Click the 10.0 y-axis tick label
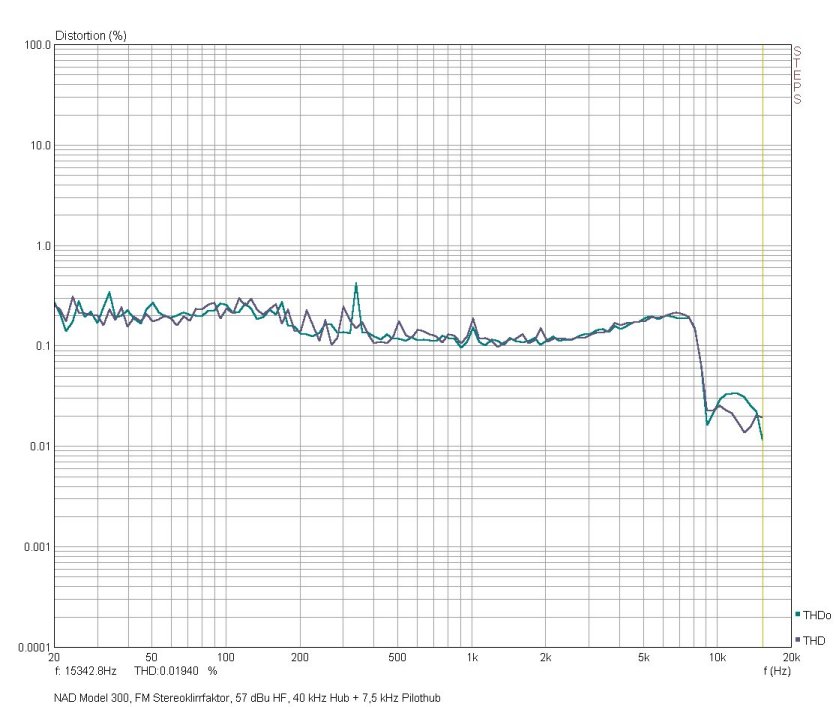 click(41, 146)
